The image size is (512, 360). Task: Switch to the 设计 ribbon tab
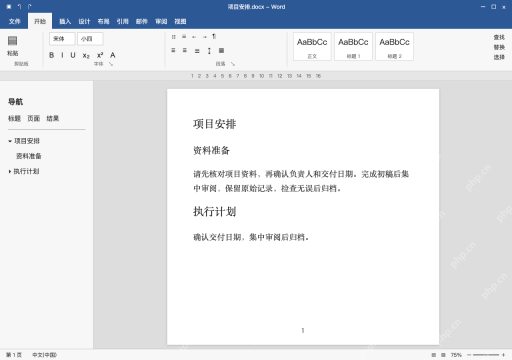pyautogui.click(x=84, y=21)
